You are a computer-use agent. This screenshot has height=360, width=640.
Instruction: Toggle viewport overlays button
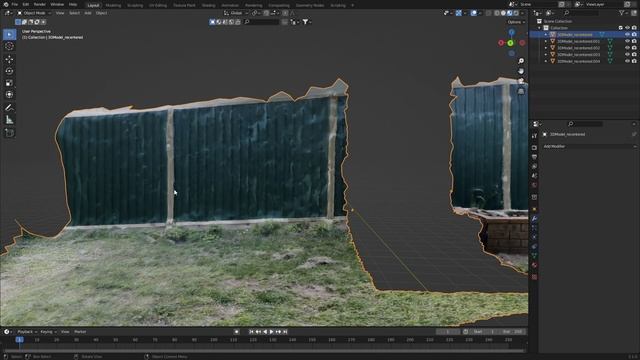coord(473,13)
